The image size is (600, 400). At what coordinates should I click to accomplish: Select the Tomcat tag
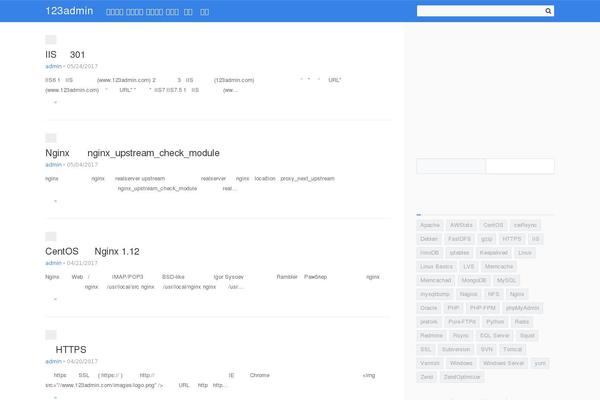(512, 349)
